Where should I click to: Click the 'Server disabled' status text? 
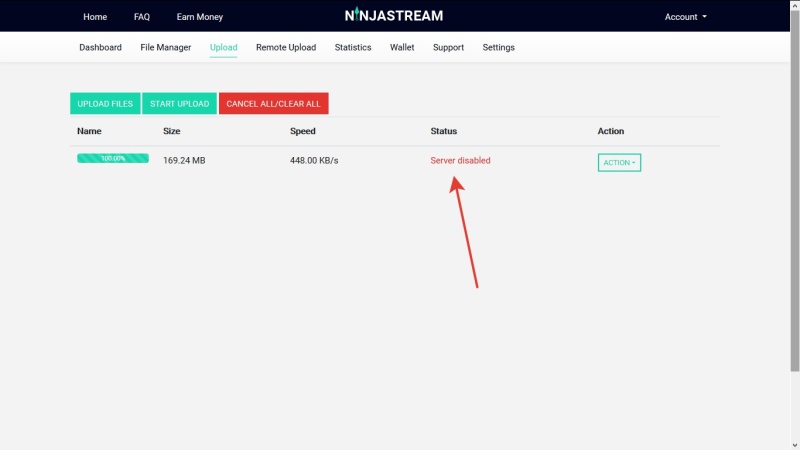coord(460,160)
